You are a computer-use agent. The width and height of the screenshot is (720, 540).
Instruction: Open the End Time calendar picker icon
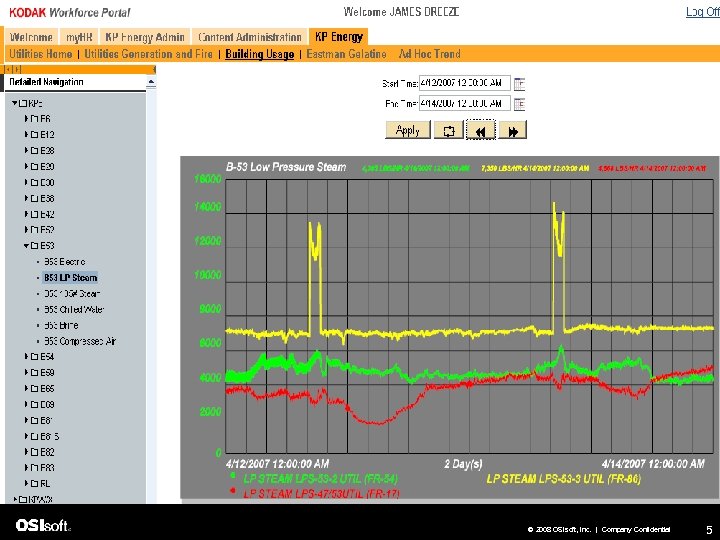tap(519, 104)
